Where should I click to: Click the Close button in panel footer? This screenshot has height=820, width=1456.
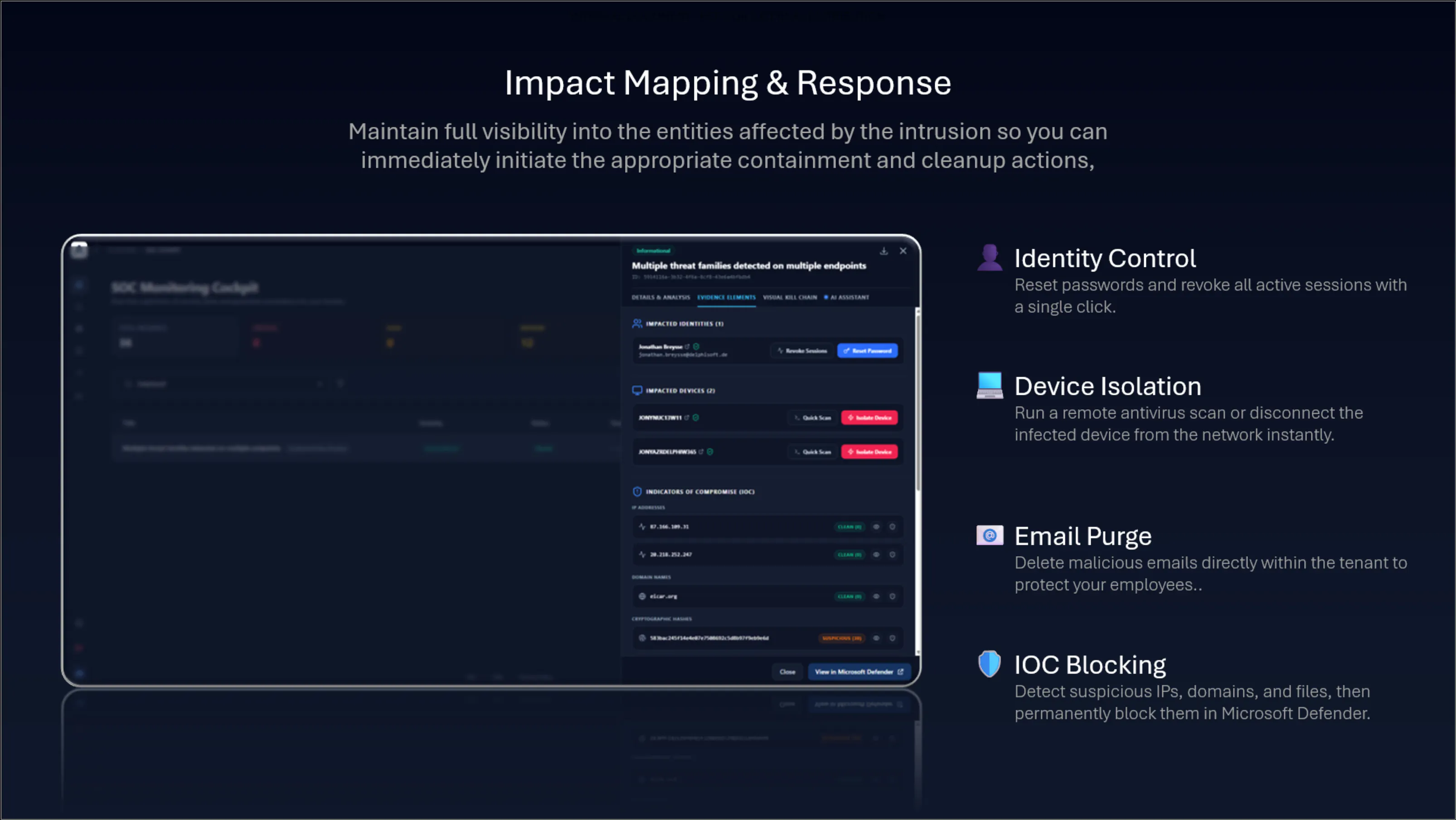(787, 672)
